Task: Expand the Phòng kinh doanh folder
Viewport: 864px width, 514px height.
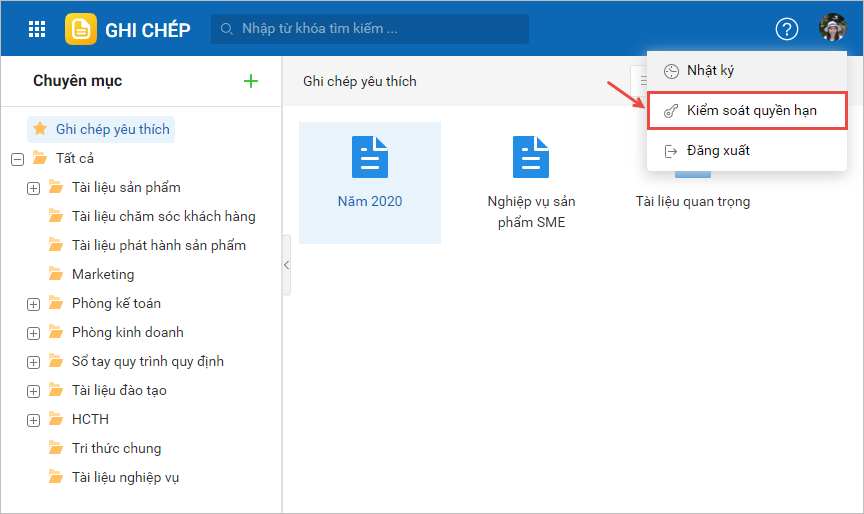Action: tap(33, 333)
